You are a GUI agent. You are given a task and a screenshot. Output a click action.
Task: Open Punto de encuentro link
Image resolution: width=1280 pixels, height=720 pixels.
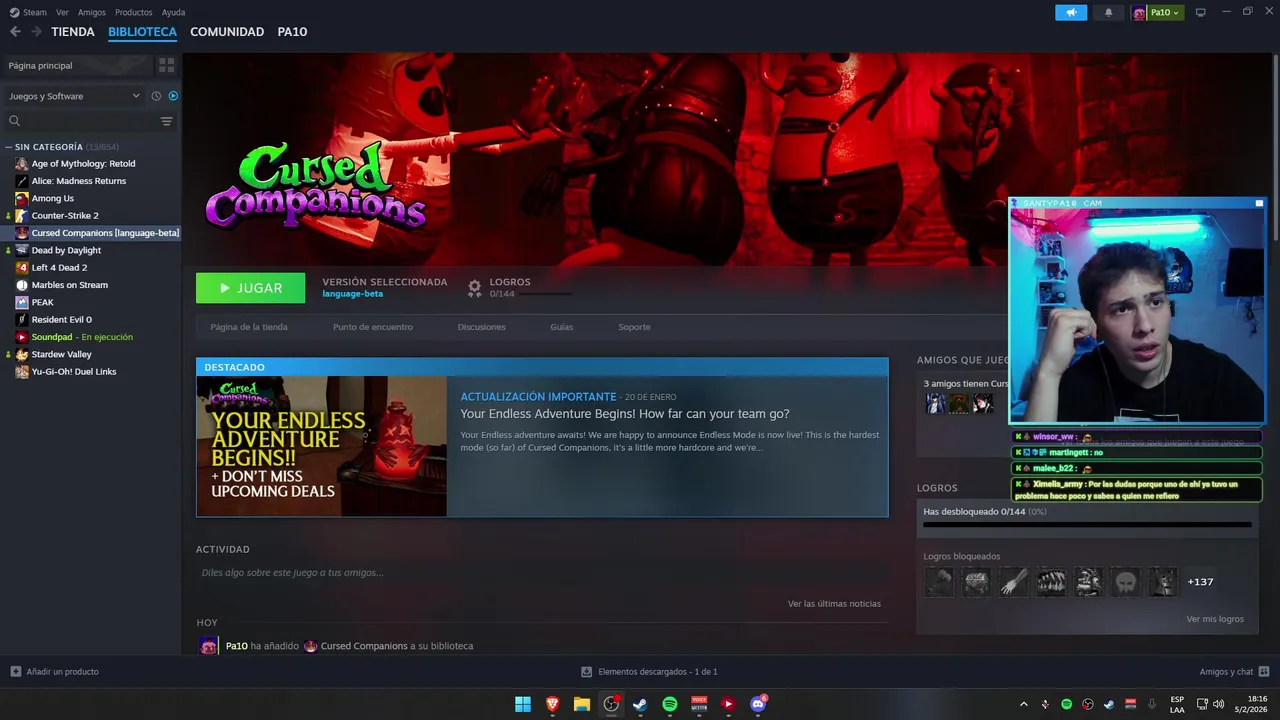(373, 327)
